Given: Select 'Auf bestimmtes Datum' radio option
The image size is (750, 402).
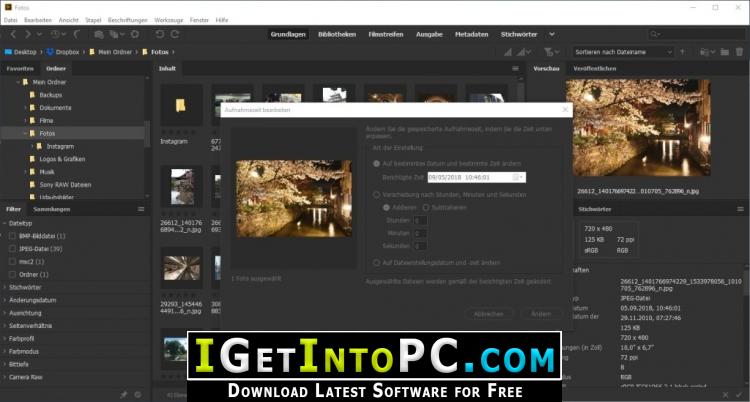Looking at the screenshot, I should tap(376, 164).
